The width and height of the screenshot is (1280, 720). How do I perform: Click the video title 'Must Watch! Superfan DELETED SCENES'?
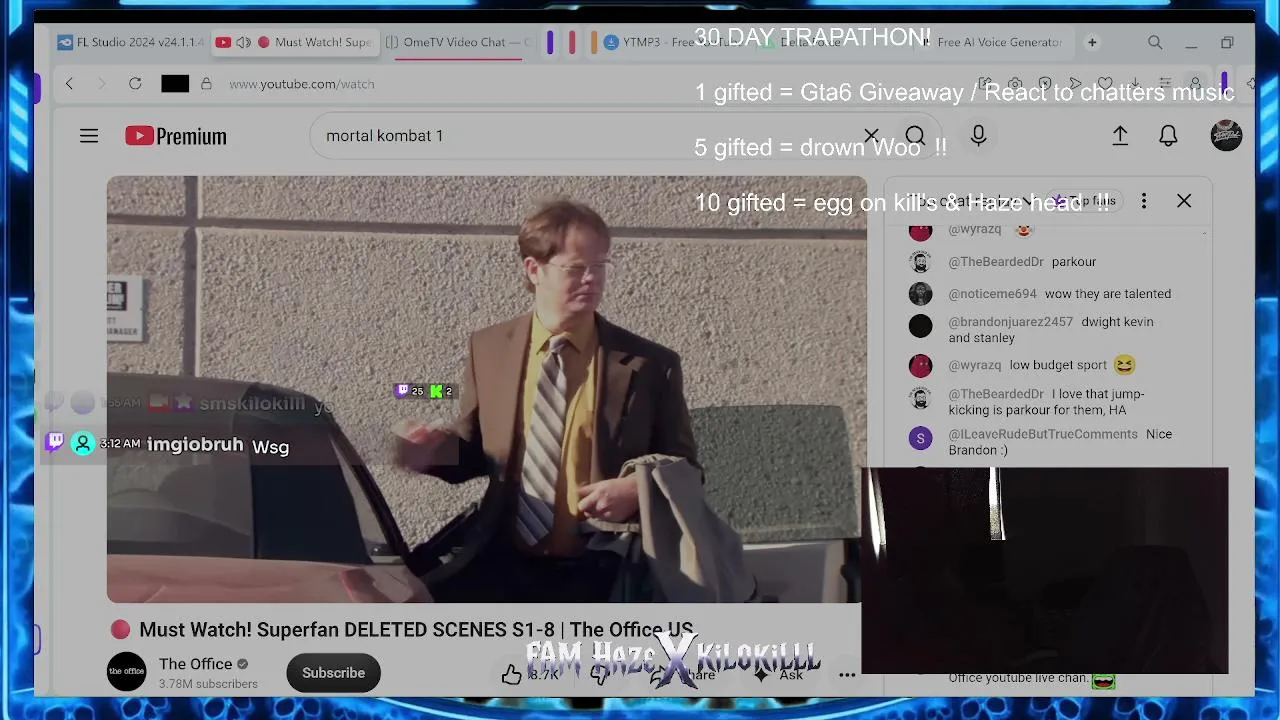pos(416,630)
